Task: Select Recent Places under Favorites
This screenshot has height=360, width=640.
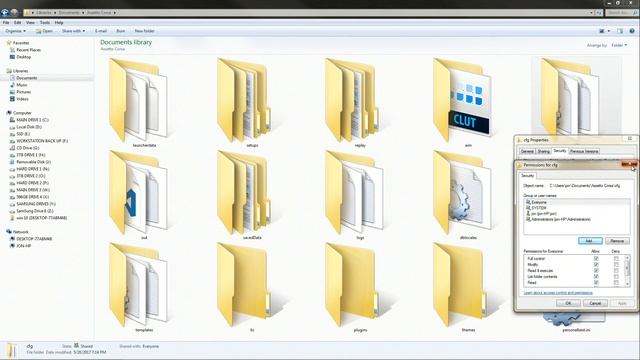Action: [x=25, y=50]
